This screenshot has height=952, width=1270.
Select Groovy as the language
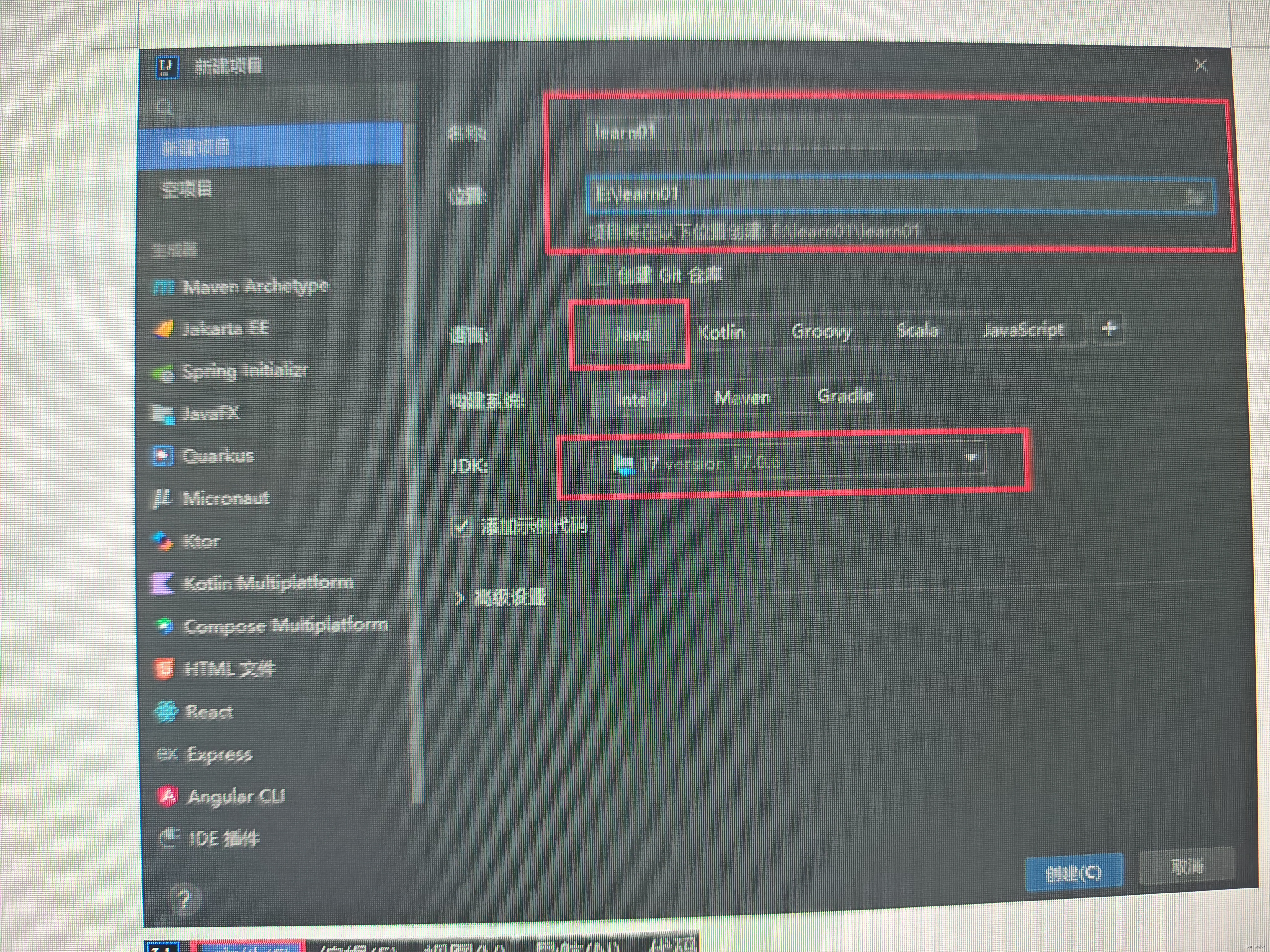tap(821, 331)
